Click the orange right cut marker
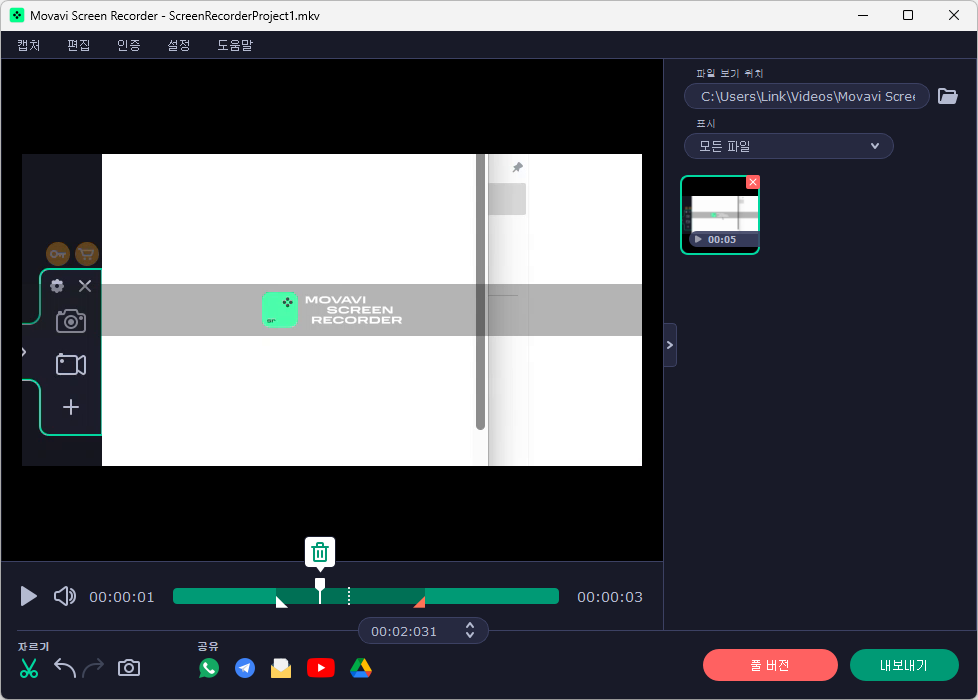This screenshot has height=700, width=978. [420, 601]
